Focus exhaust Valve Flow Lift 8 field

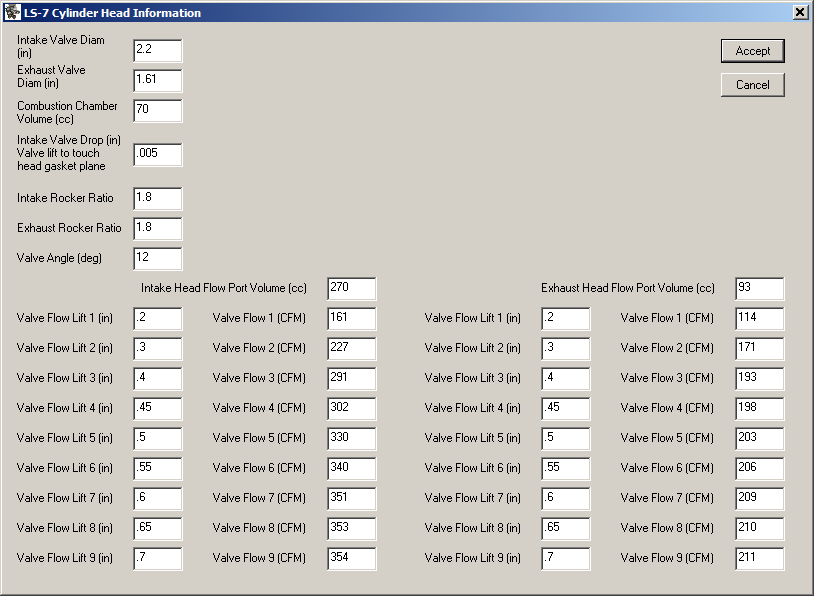pyautogui.click(x=566, y=529)
